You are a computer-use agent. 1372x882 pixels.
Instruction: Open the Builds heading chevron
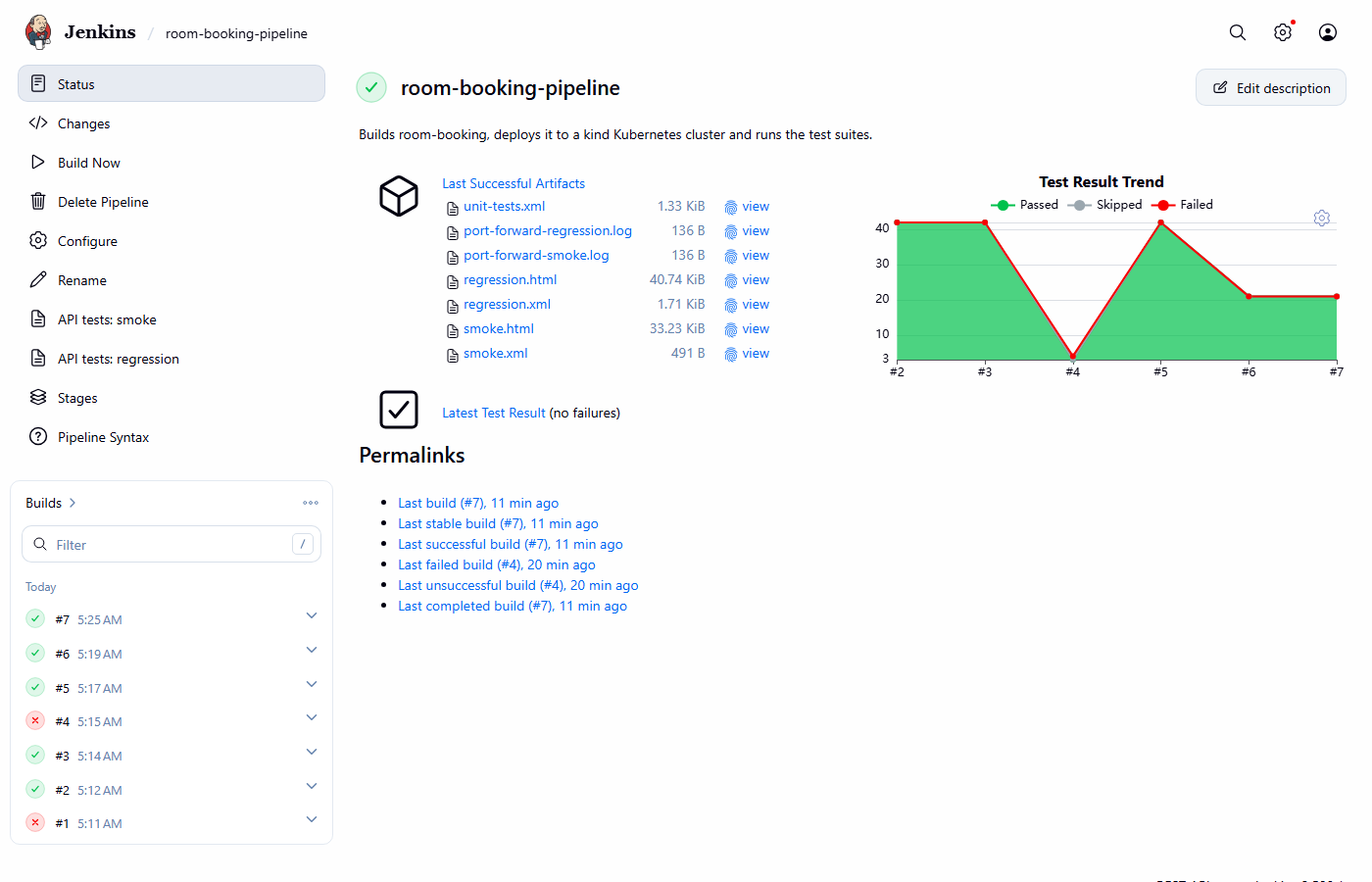pyautogui.click(x=73, y=503)
